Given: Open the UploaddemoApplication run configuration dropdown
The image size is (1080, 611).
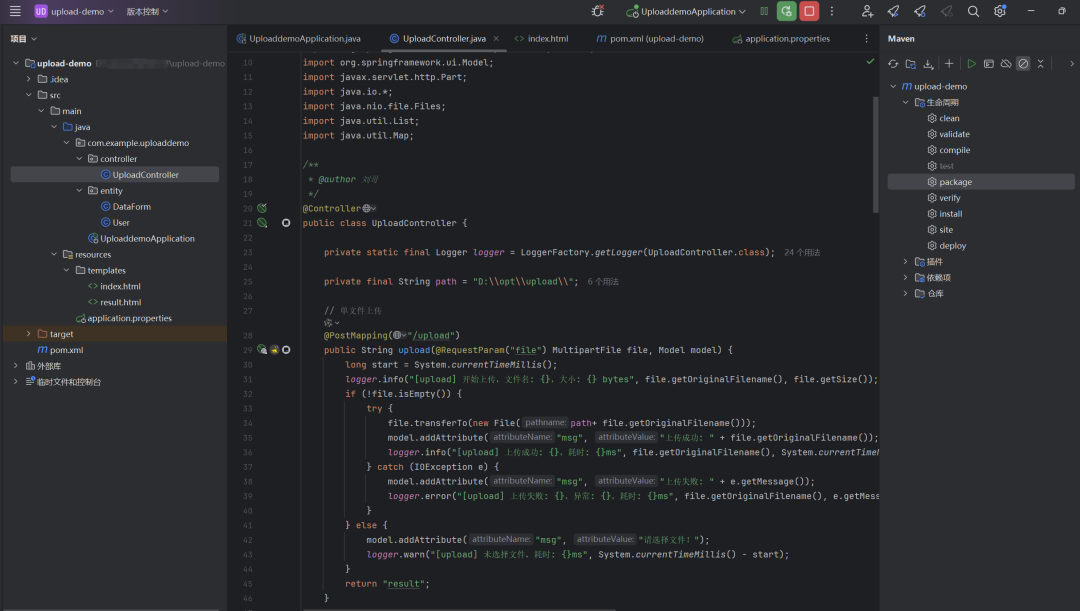Looking at the screenshot, I should click(686, 11).
